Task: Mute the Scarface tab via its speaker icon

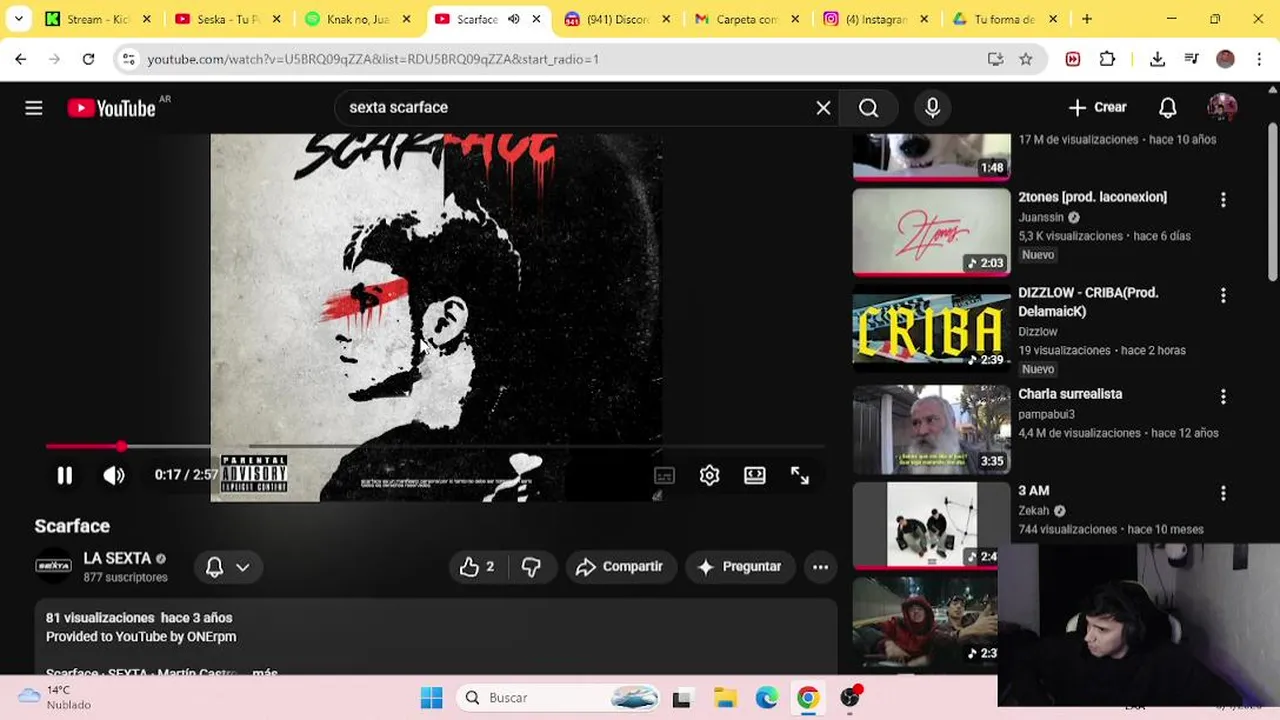Action: coord(514,19)
